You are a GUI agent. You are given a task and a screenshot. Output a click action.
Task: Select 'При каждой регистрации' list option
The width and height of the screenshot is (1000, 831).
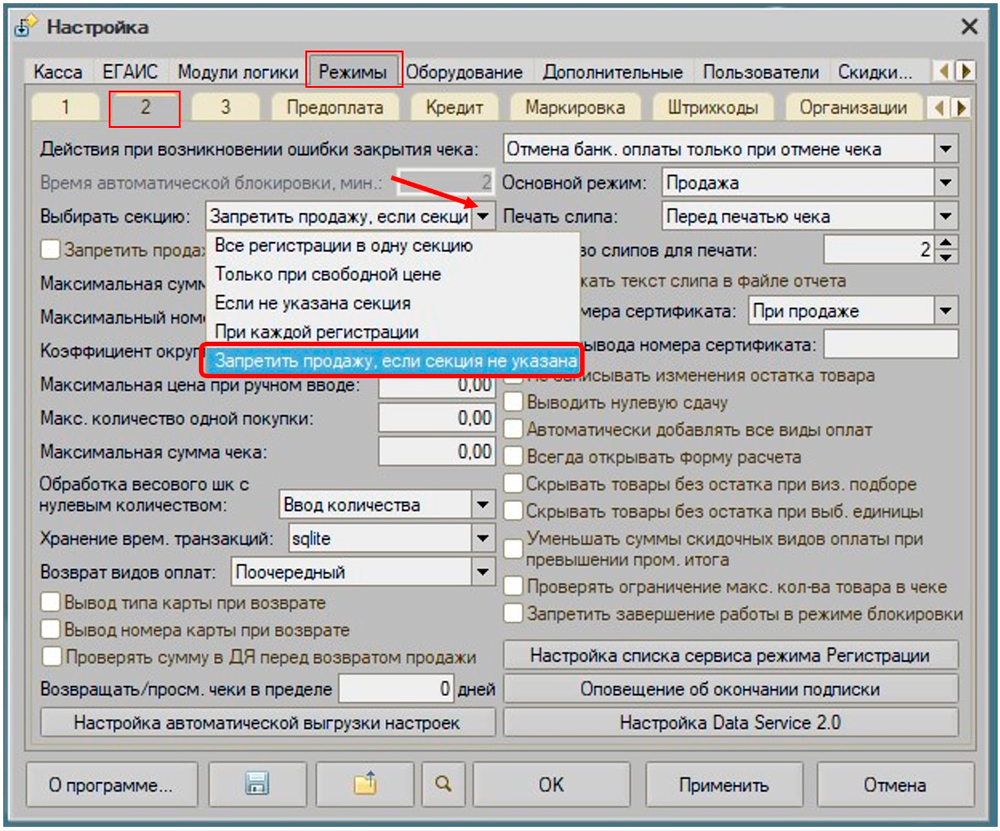pyautogui.click(x=317, y=331)
